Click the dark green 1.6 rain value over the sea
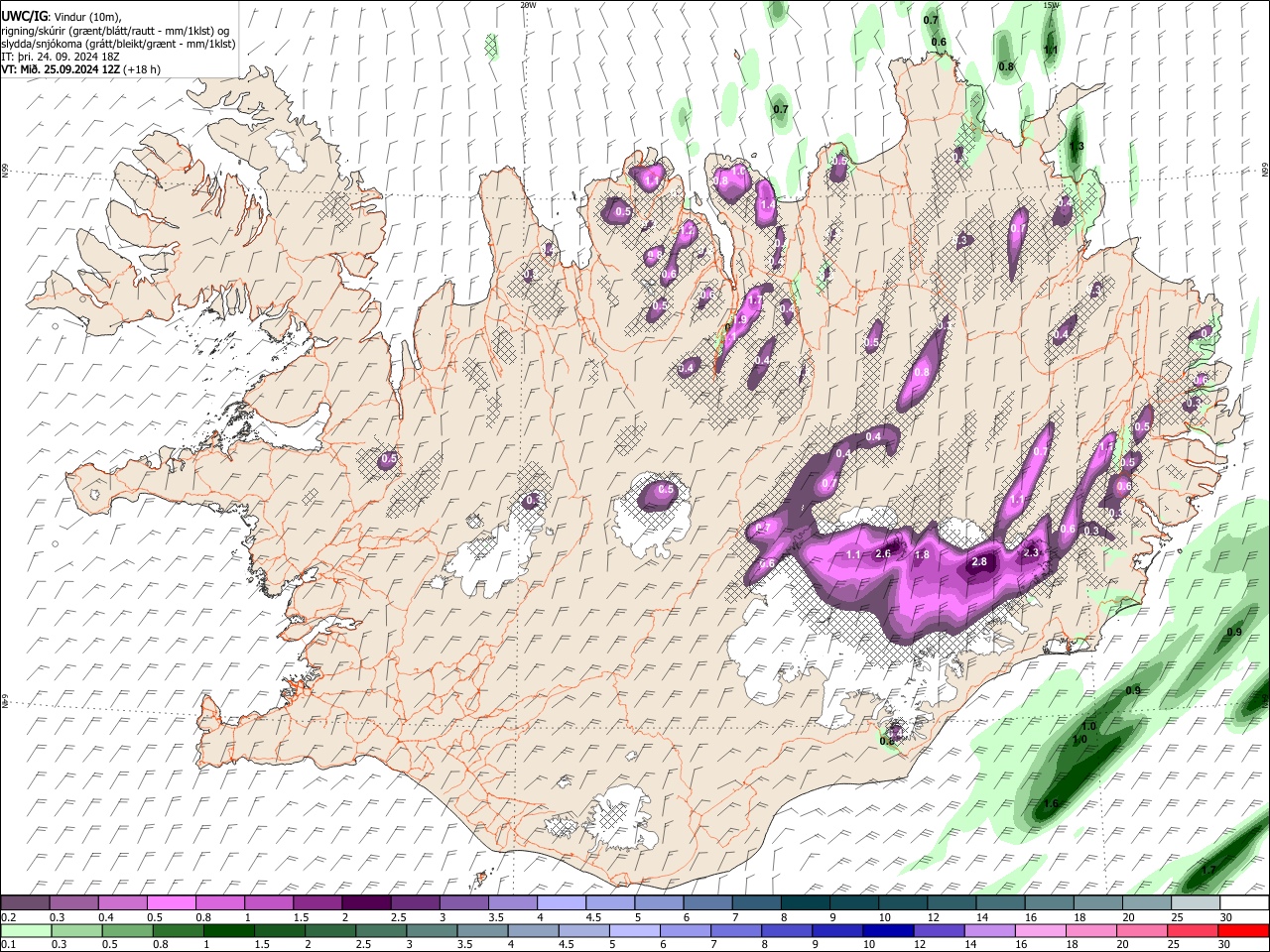1270x952 pixels. pyautogui.click(x=1052, y=803)
